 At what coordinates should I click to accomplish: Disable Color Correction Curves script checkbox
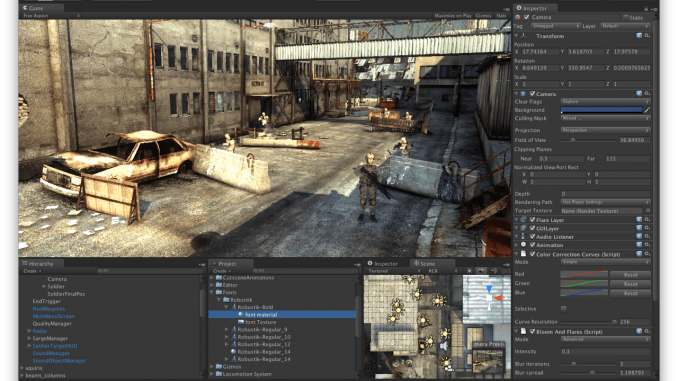532,254
